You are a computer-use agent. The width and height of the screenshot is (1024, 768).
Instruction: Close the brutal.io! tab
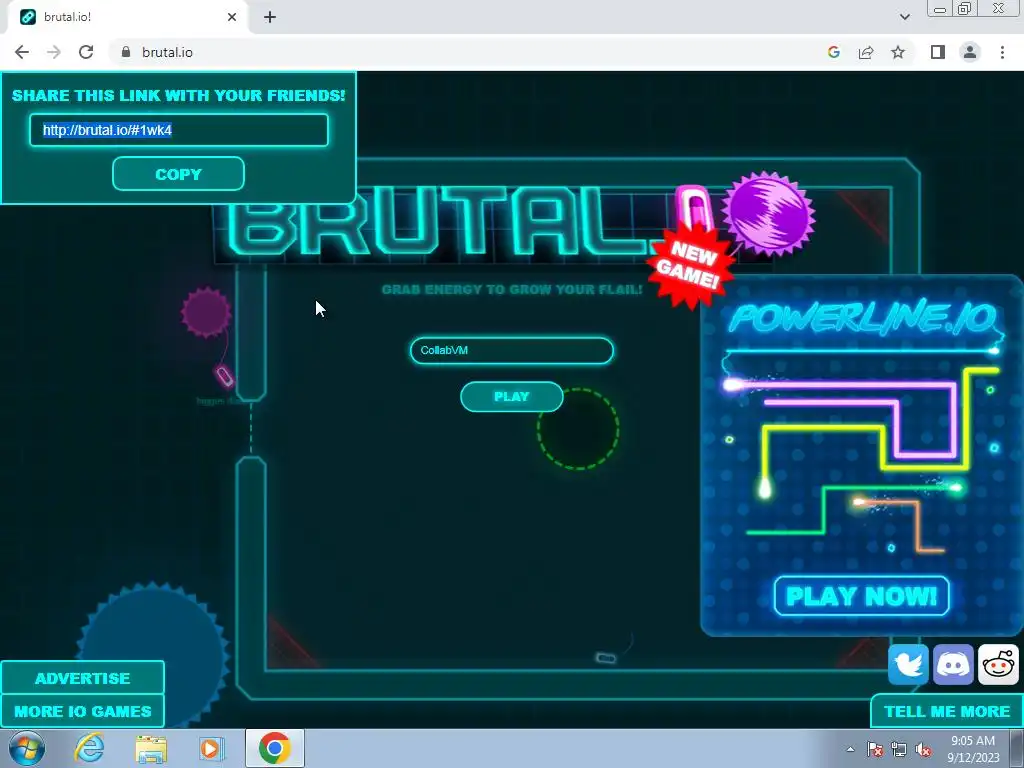point(232,17)
